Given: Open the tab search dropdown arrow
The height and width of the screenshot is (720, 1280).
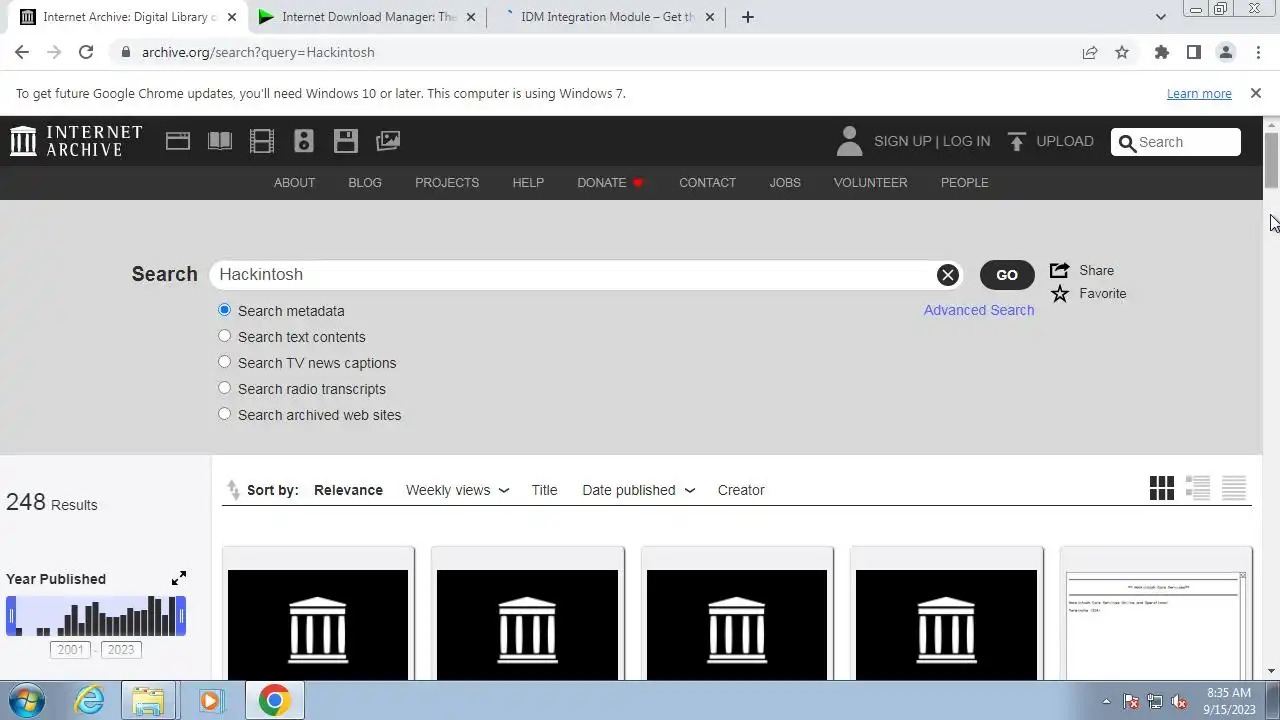Looking at the screenshot, I should pyautogui.click(x=1160, y=17).
